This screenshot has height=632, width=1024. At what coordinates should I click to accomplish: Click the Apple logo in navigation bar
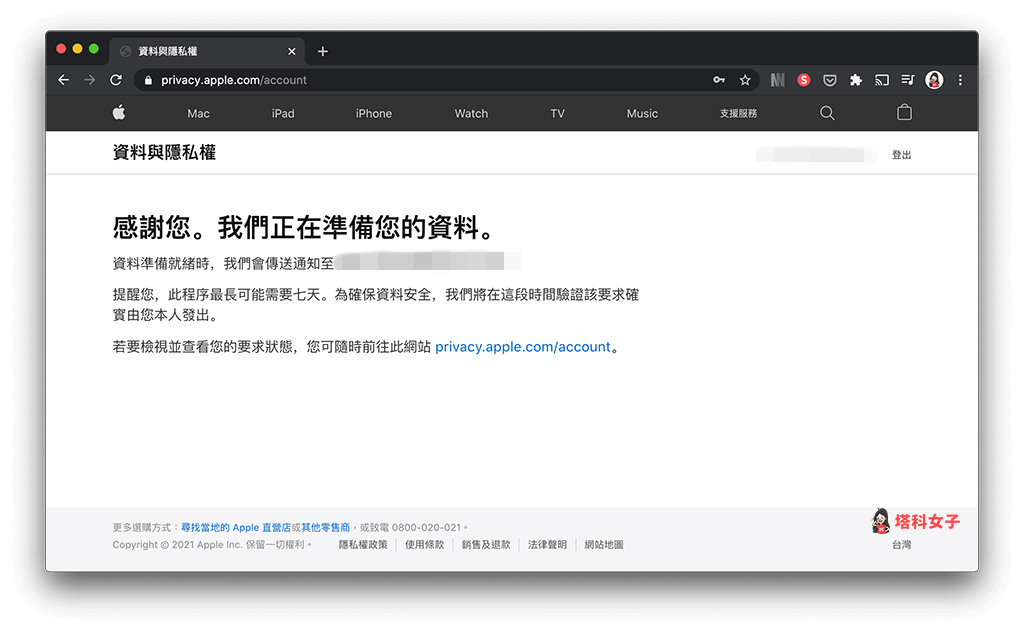119,112
